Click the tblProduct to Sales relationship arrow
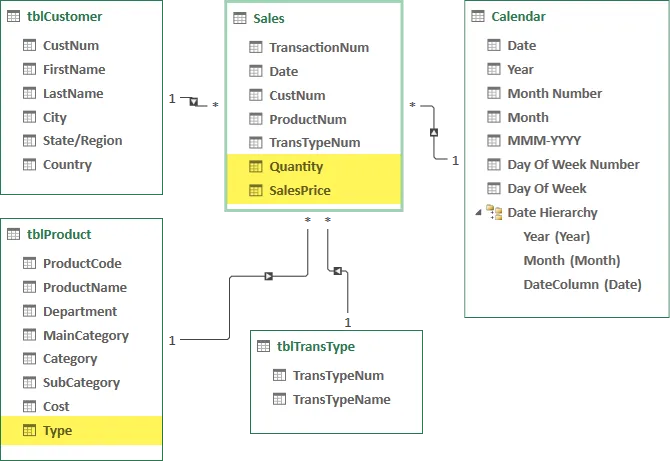Viewport: 670px width, 461px height. coord(268,275)
